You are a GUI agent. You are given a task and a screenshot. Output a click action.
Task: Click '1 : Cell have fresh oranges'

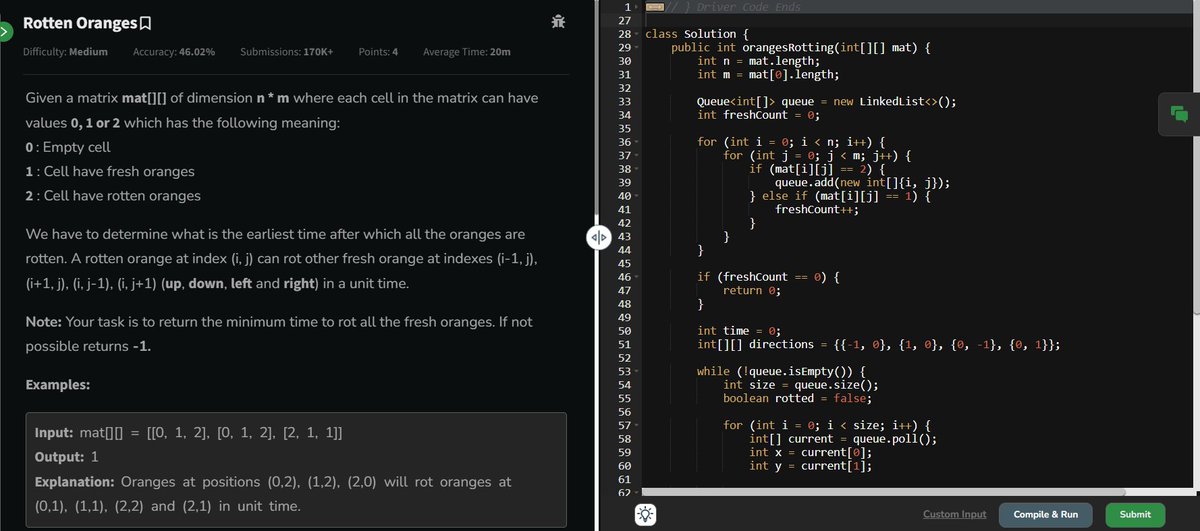(108, 172)
